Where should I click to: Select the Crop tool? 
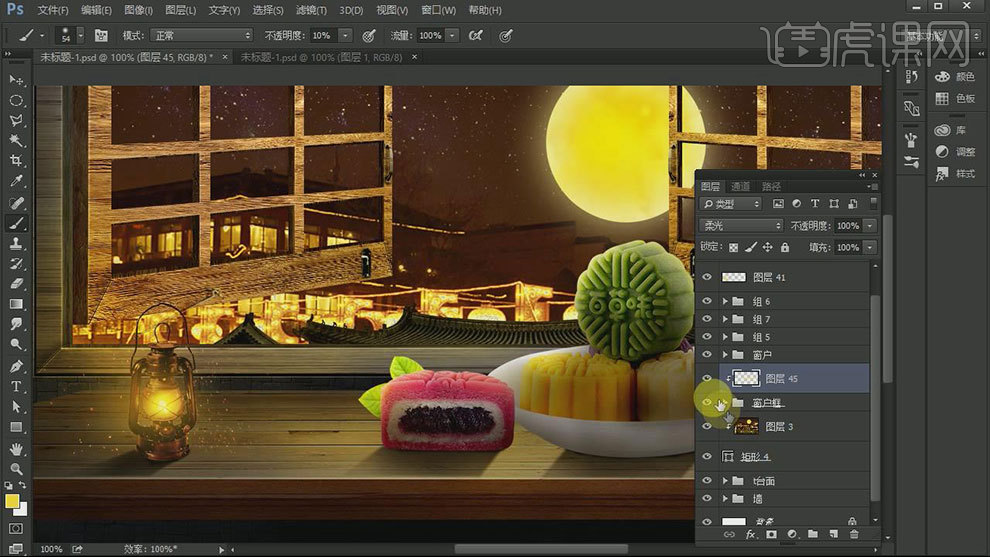[16, 160]
